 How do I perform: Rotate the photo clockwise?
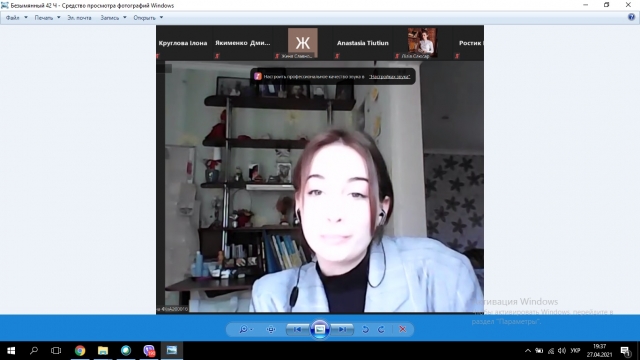pyautogui.click(x=381, y=329)
